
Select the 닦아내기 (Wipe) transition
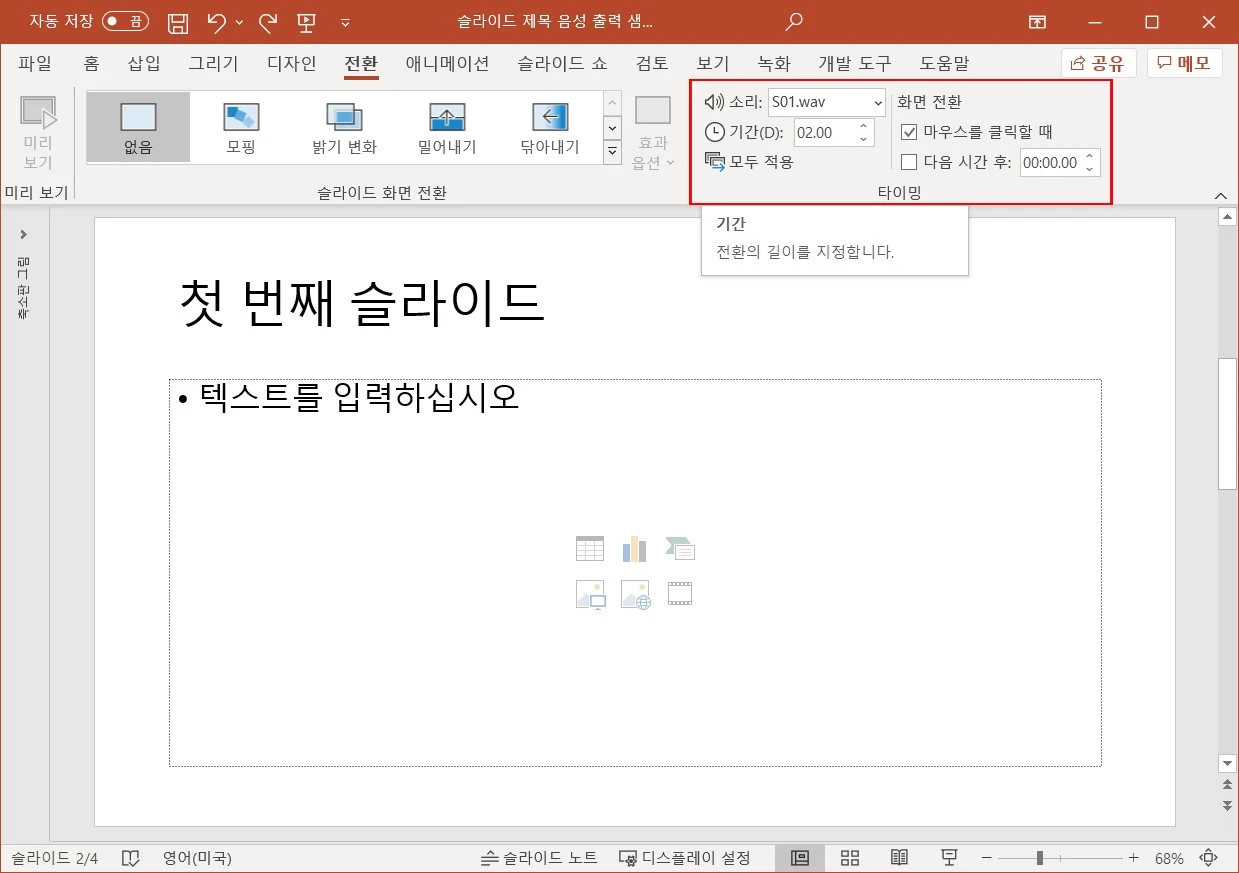coord(548,126)
